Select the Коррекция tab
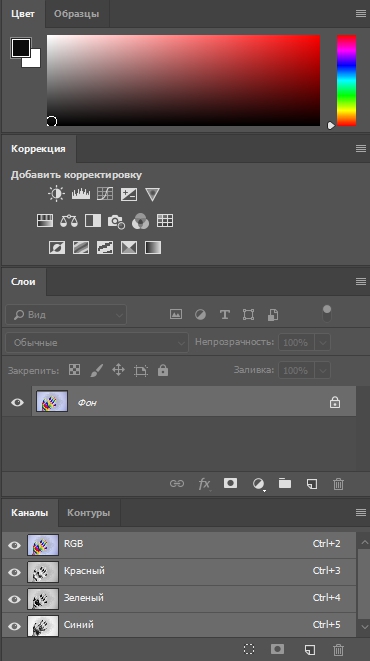The height and width of the screenshot is (661, 370). click(x=38, y=148)
